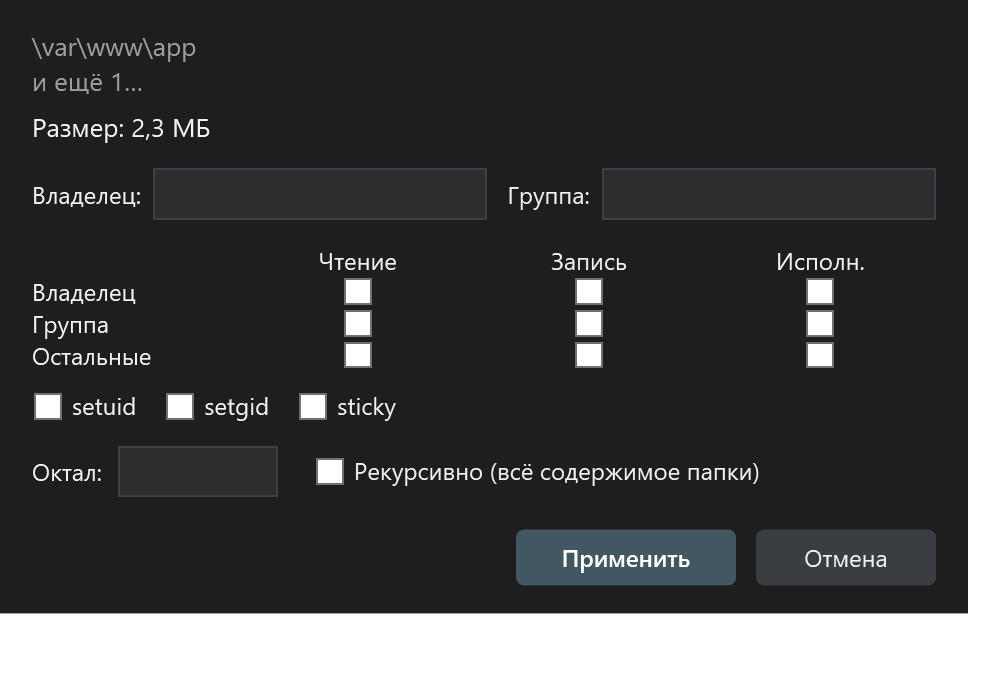This screenshot has width=1000, height=692.
Task: Enable Остальные write (Запись) checkbox
Action: pyautogui.click(x=589, y=355)
